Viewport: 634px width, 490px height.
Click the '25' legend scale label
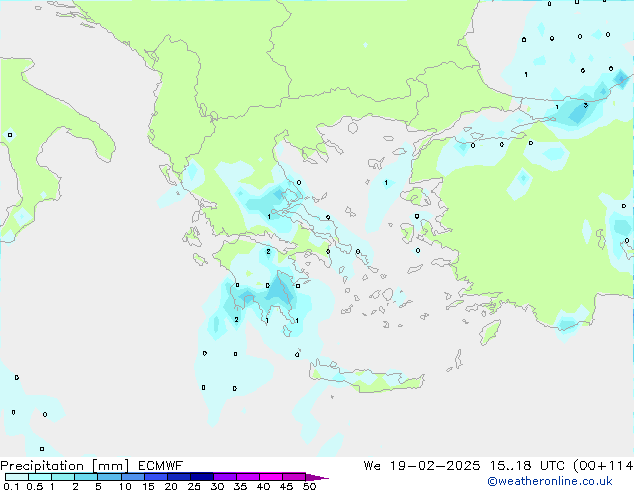(194, 486)
